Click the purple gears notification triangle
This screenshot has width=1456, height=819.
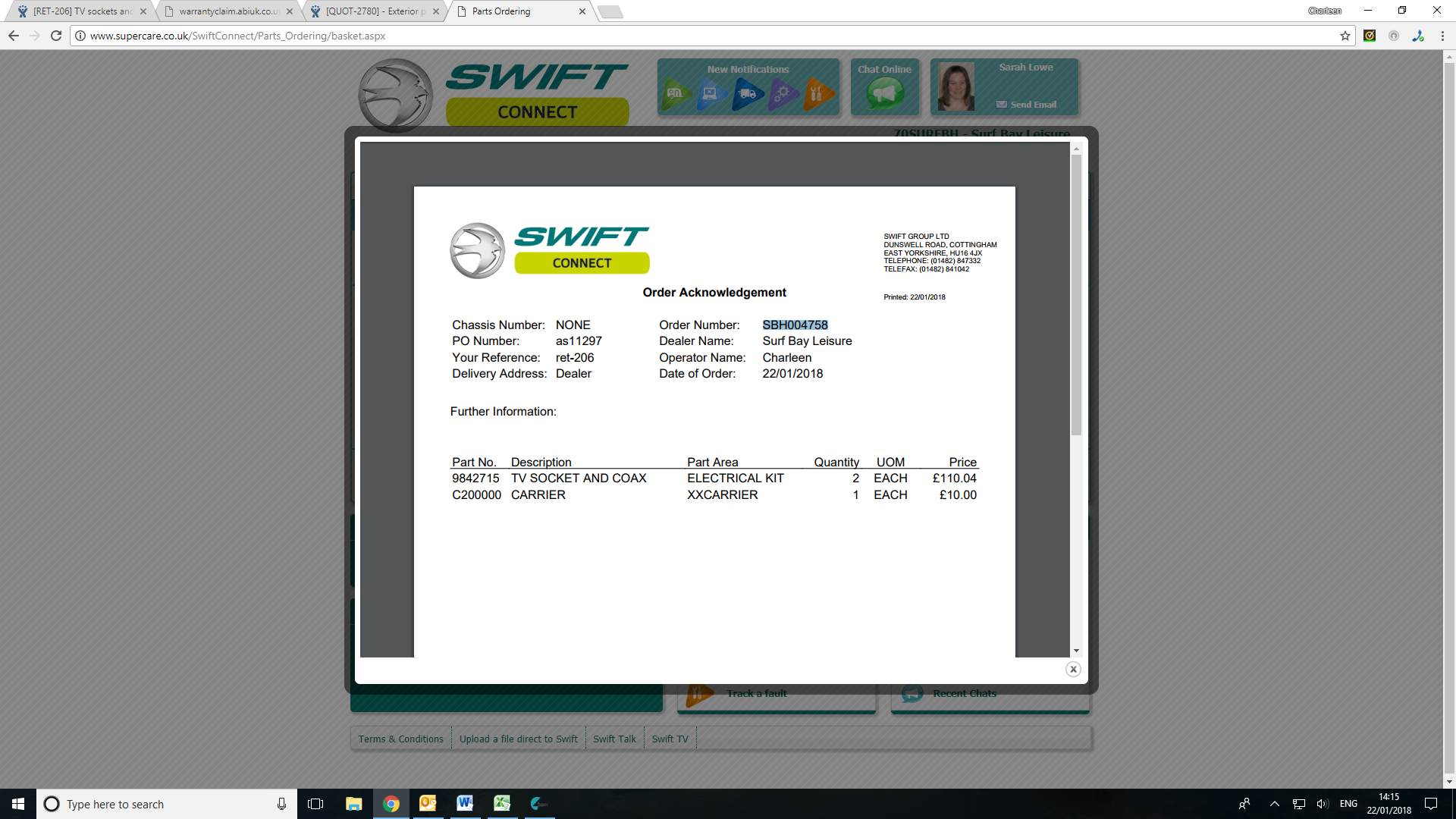pyautogui.click(x=783, y=94)
